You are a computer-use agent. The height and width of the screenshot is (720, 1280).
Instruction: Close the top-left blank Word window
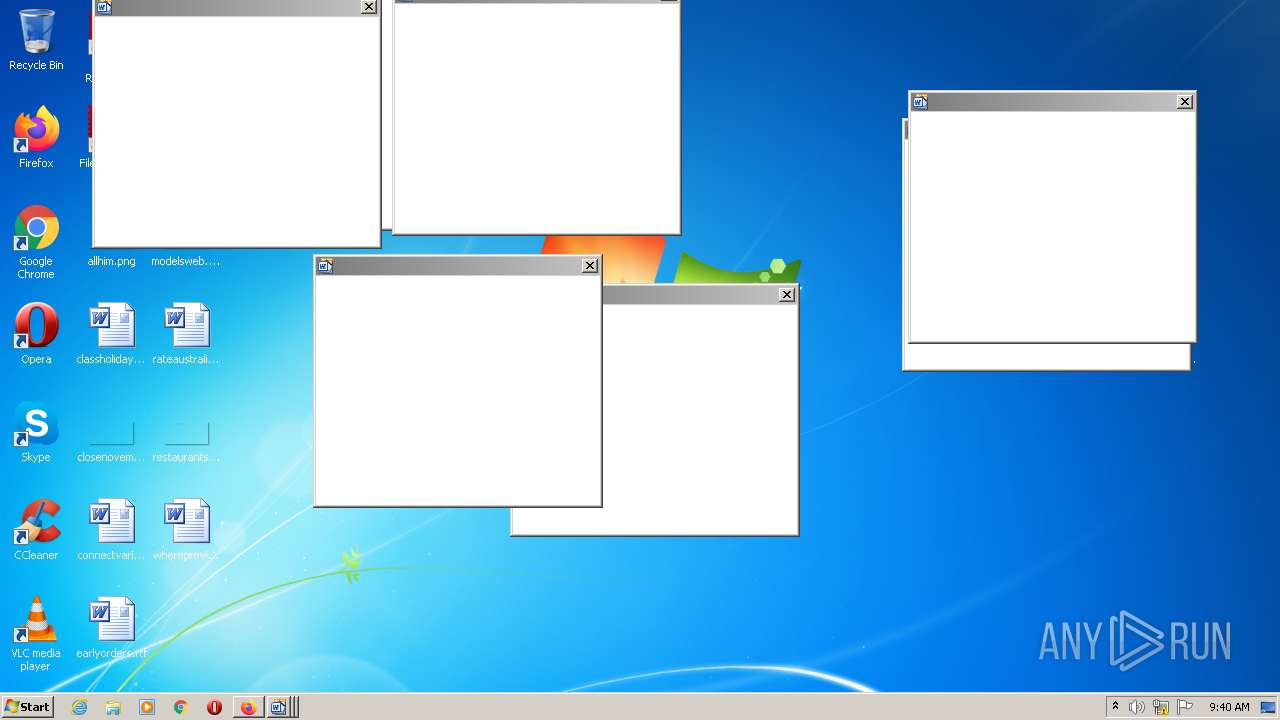369,7
